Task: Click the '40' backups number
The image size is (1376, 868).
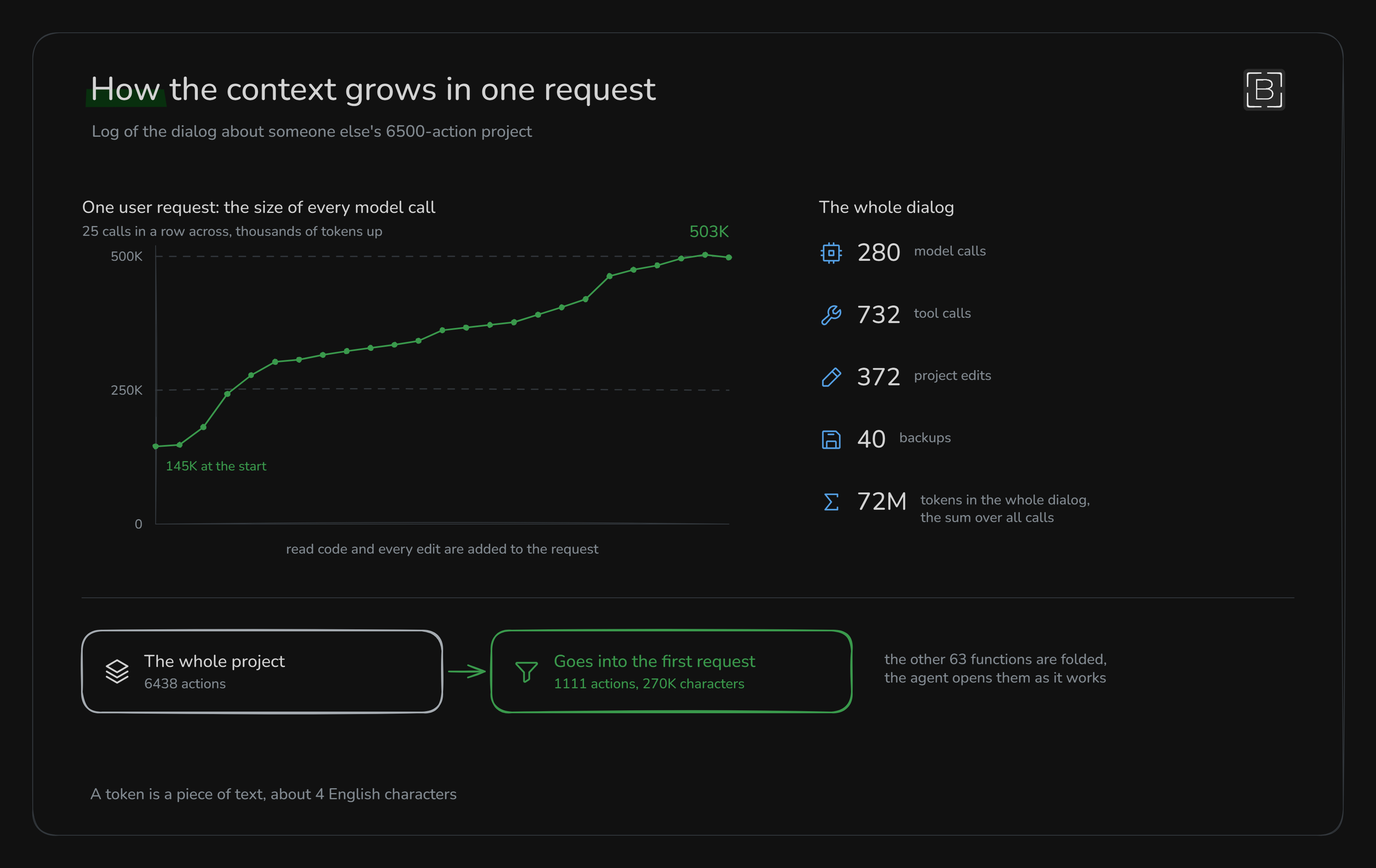Action: click(x=871, y=439)
